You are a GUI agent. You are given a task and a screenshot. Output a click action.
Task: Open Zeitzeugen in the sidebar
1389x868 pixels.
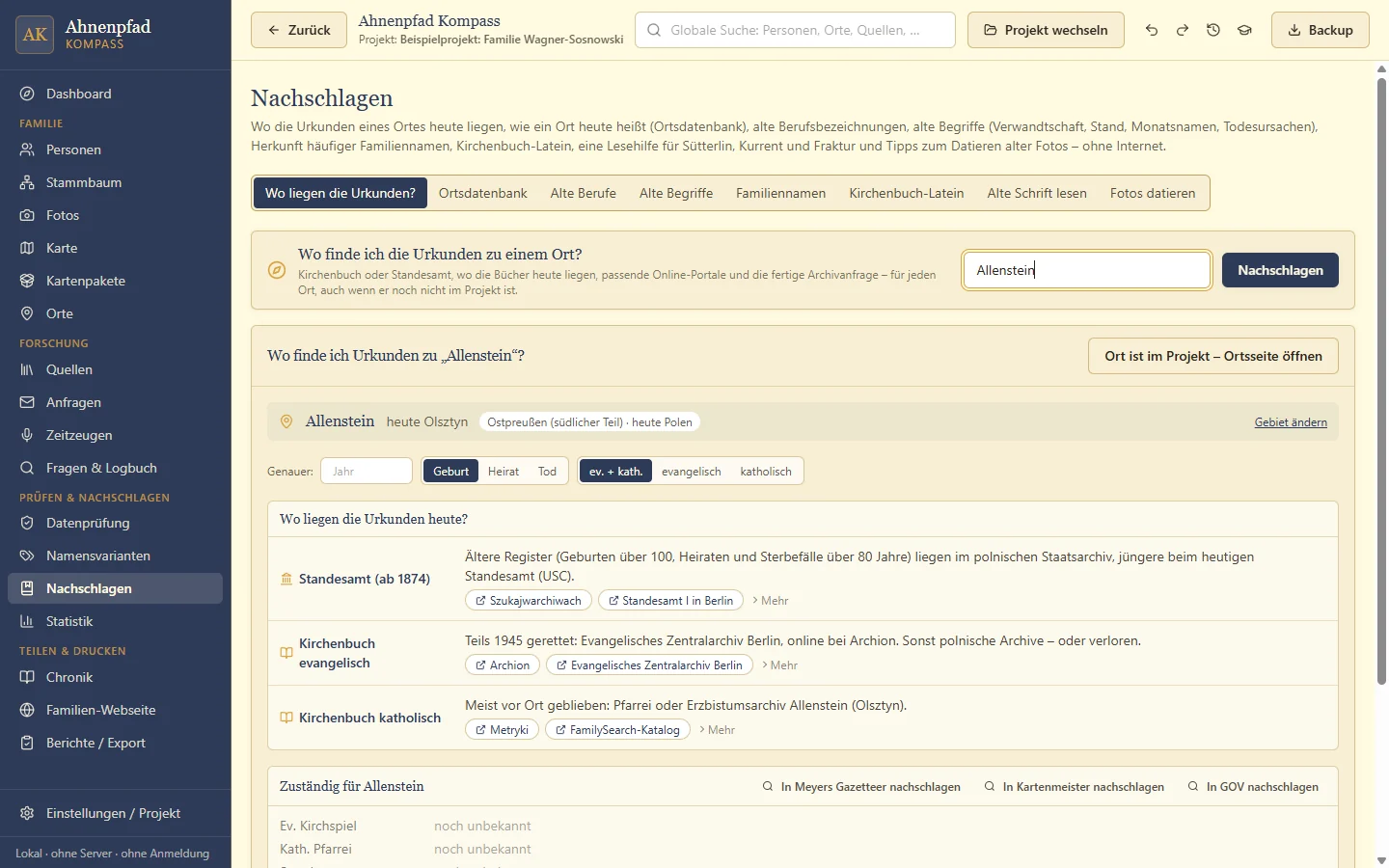115,435
